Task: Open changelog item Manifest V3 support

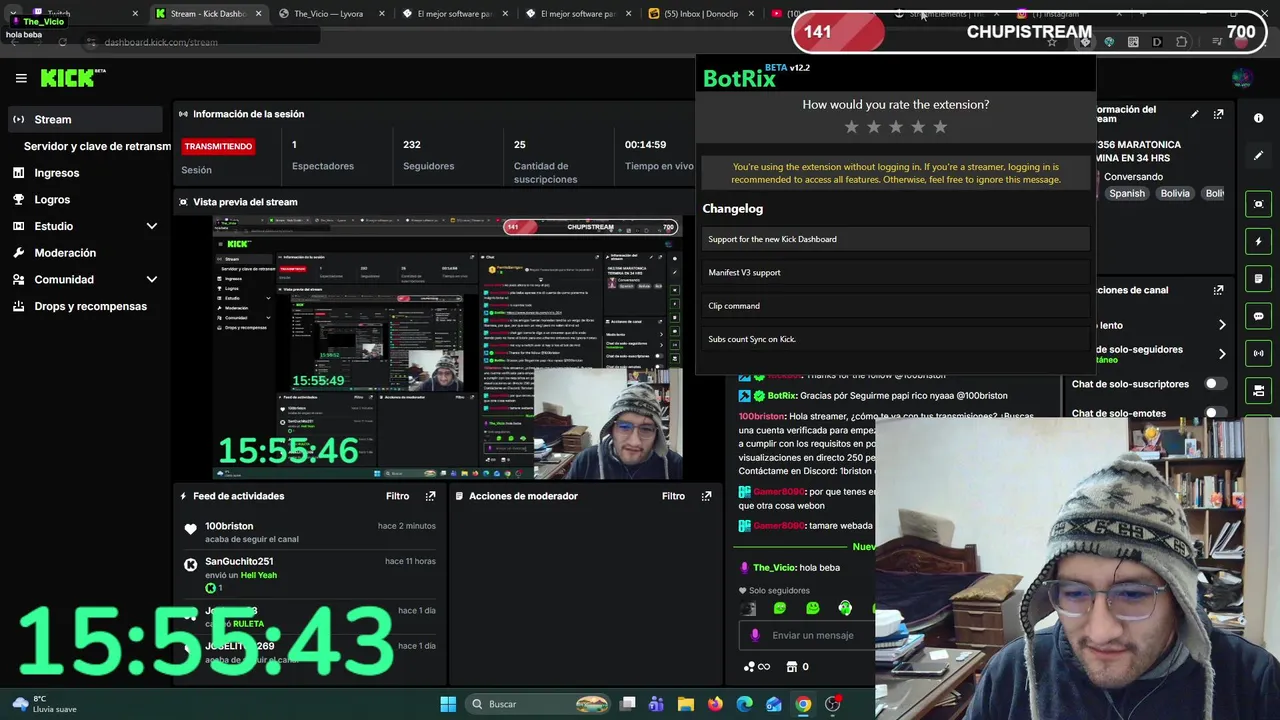Action: (x=895, y=272)
